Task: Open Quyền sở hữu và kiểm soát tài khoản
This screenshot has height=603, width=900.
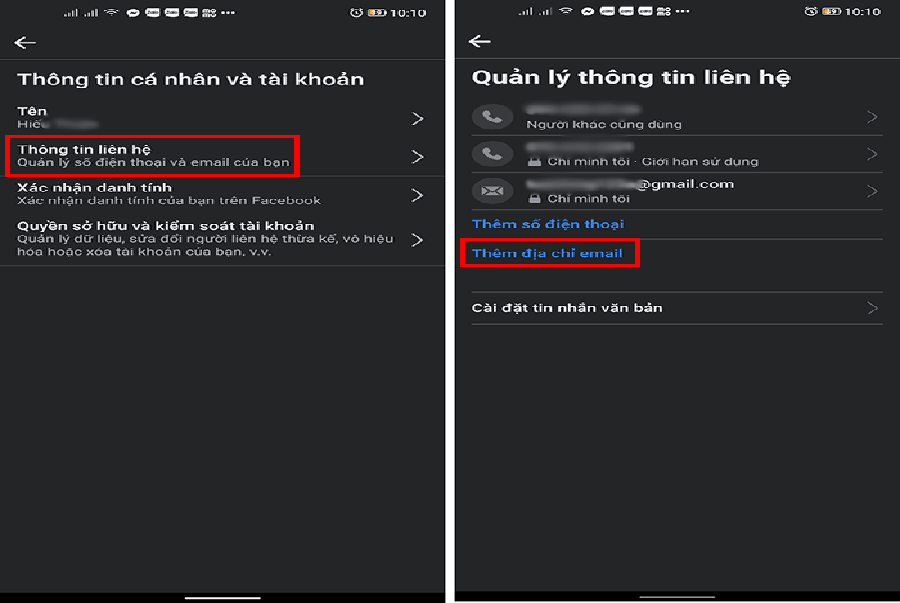Action: (222, 239)
